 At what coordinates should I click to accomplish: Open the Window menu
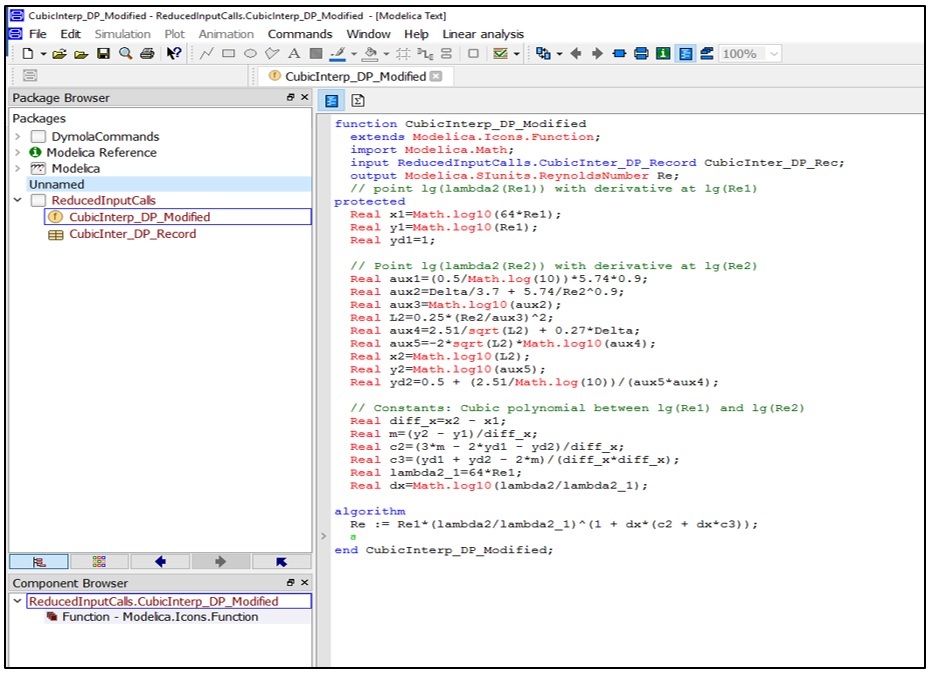point(368,34)
